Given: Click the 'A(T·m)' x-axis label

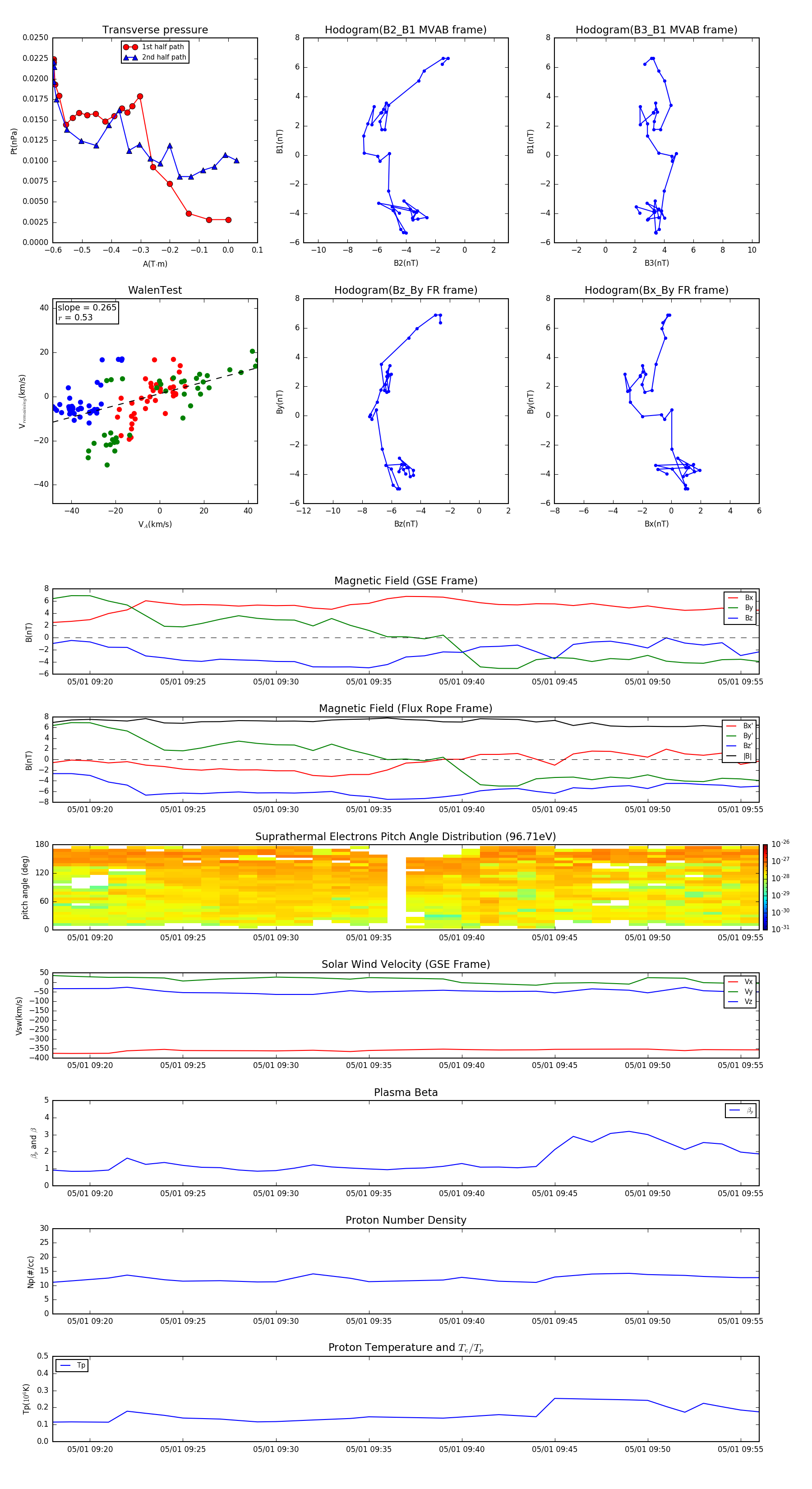Looking at the screenshot, I should click(x=155, y=264).
